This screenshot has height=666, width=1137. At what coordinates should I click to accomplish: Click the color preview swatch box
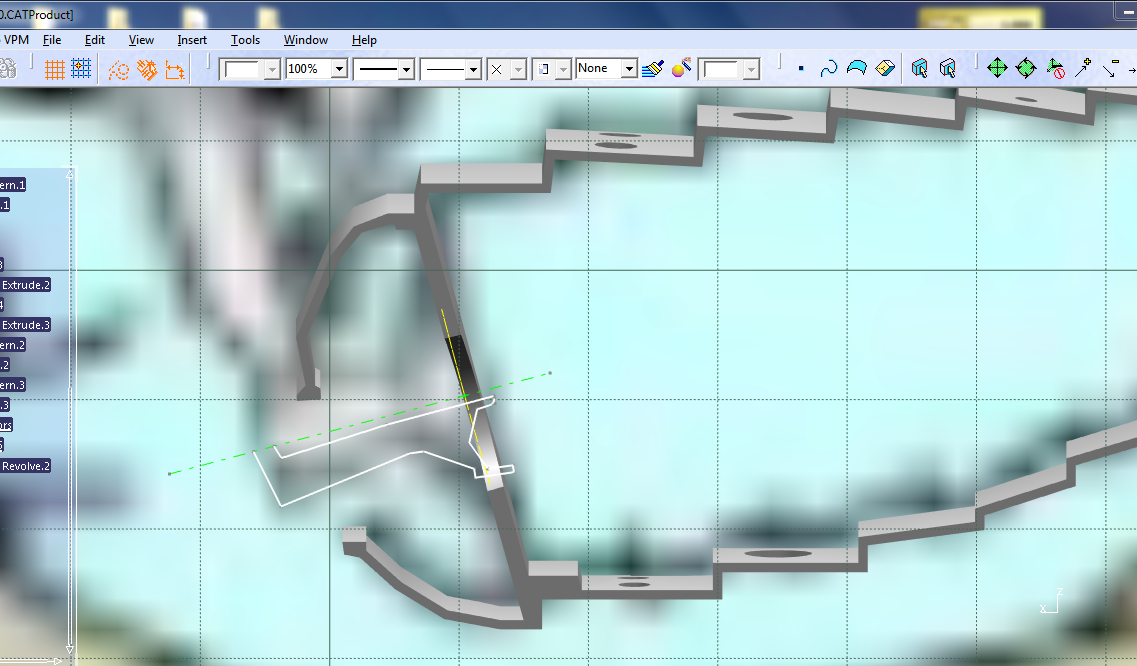click(241, 70)
